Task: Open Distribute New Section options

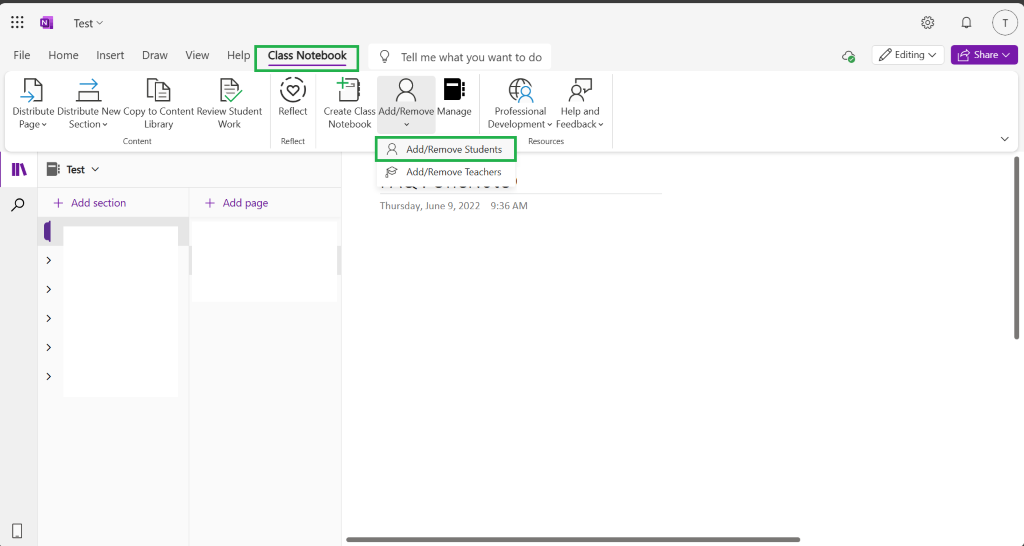Action: point(89,103)
